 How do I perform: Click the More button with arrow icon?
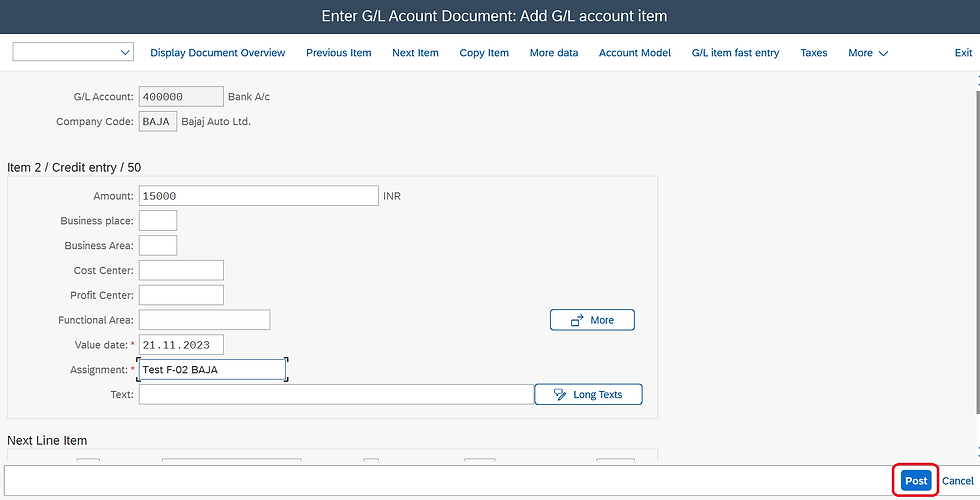(592, 320)
